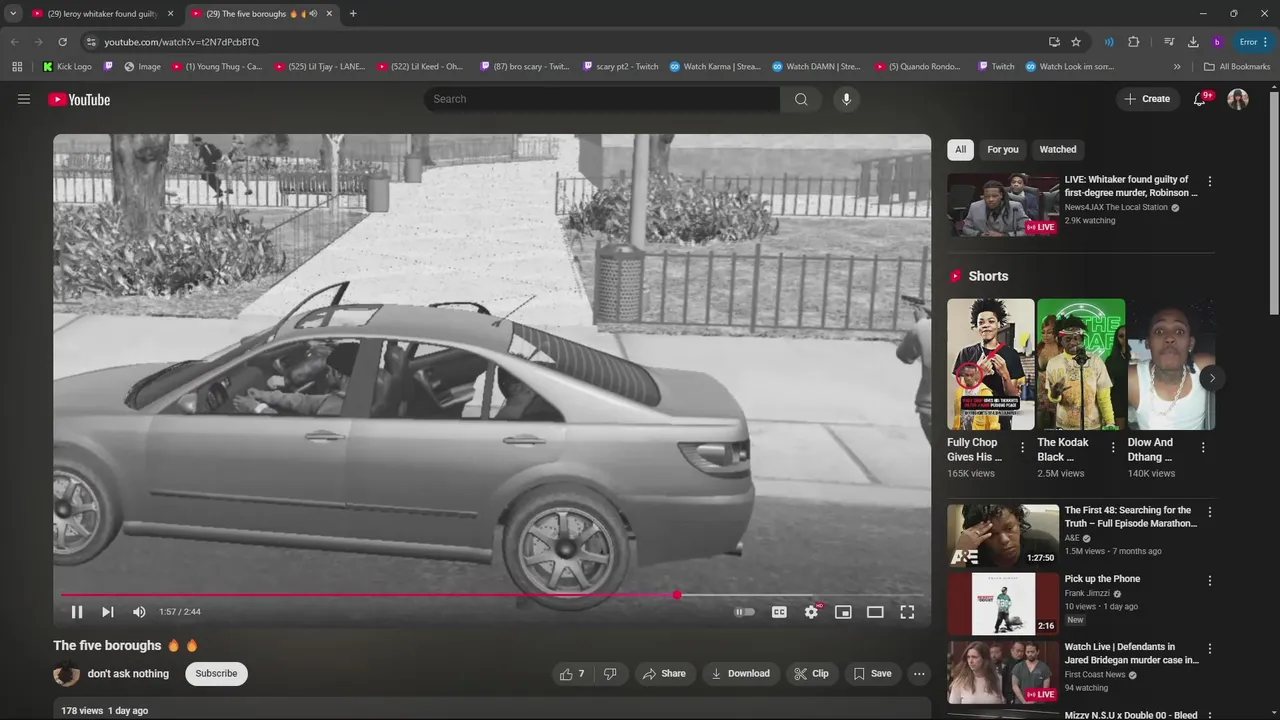Click the address bar URL

(x=181, y=42)
